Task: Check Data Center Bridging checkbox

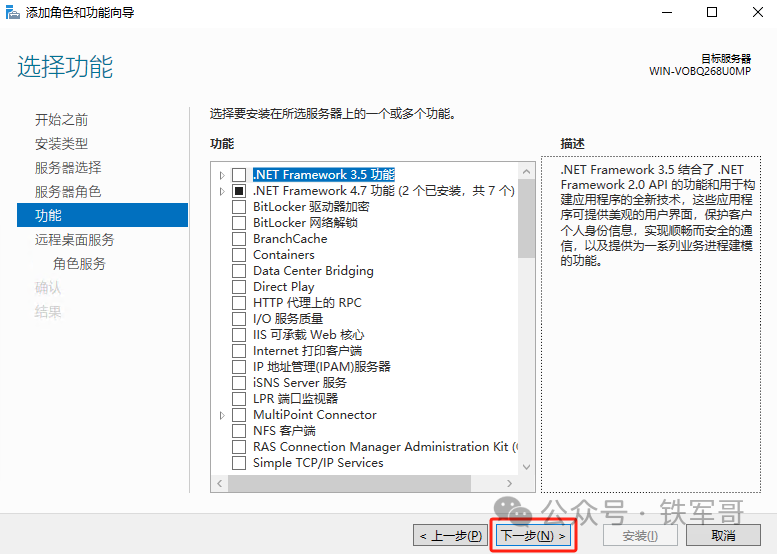Action: tap(239, 271)
